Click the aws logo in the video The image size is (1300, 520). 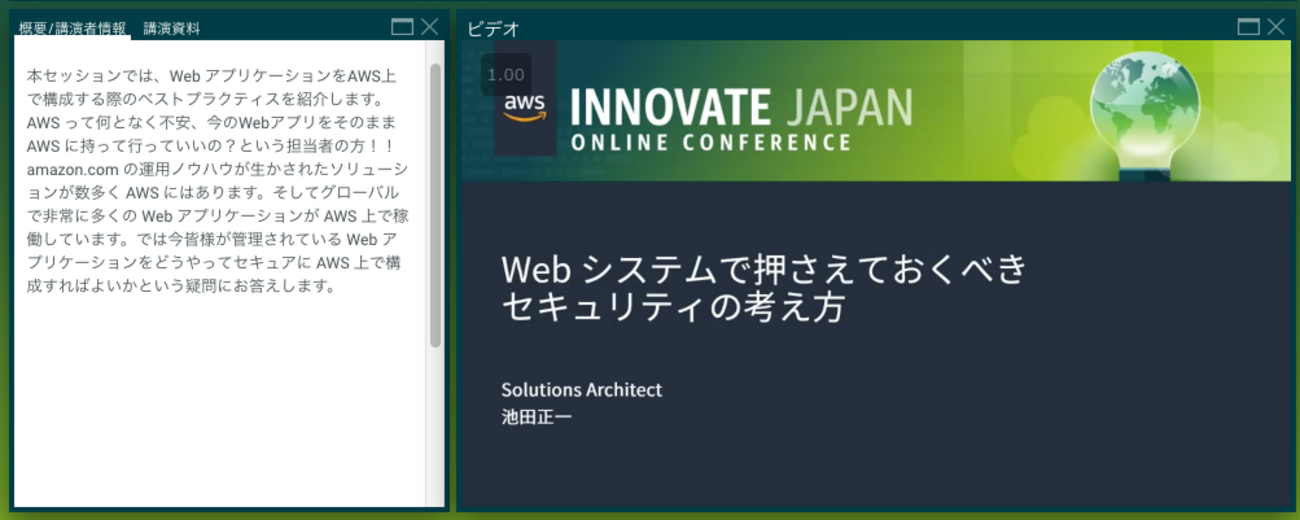[524, 106]
